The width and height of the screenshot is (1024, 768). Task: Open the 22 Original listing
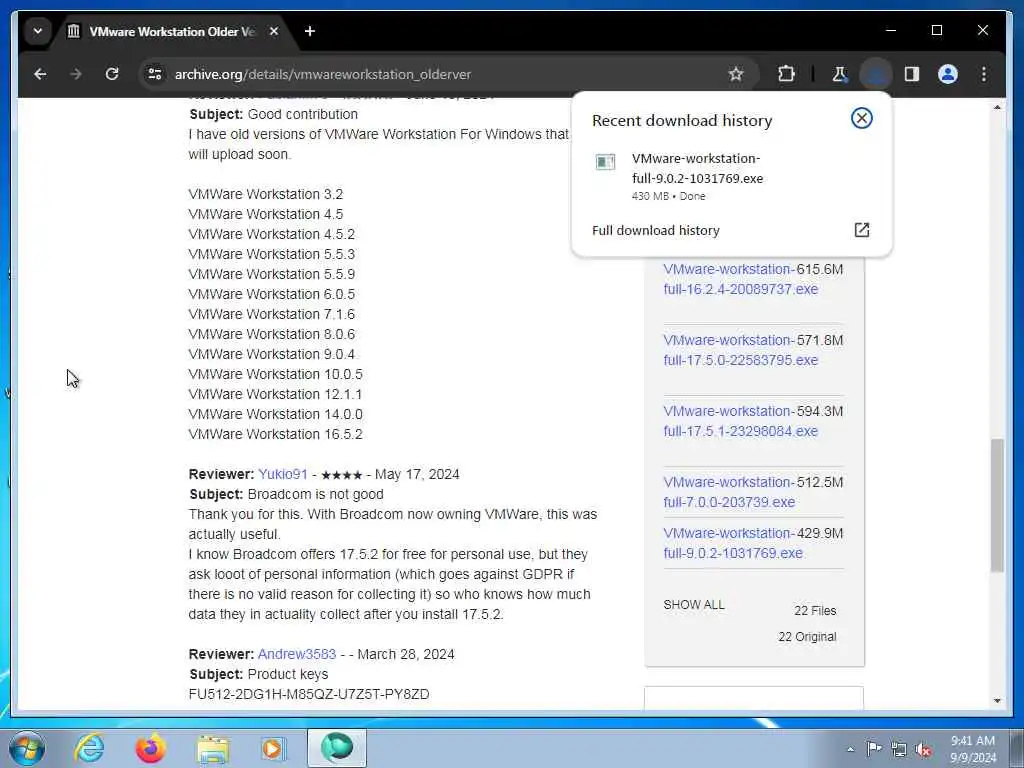tap(807, 637)
